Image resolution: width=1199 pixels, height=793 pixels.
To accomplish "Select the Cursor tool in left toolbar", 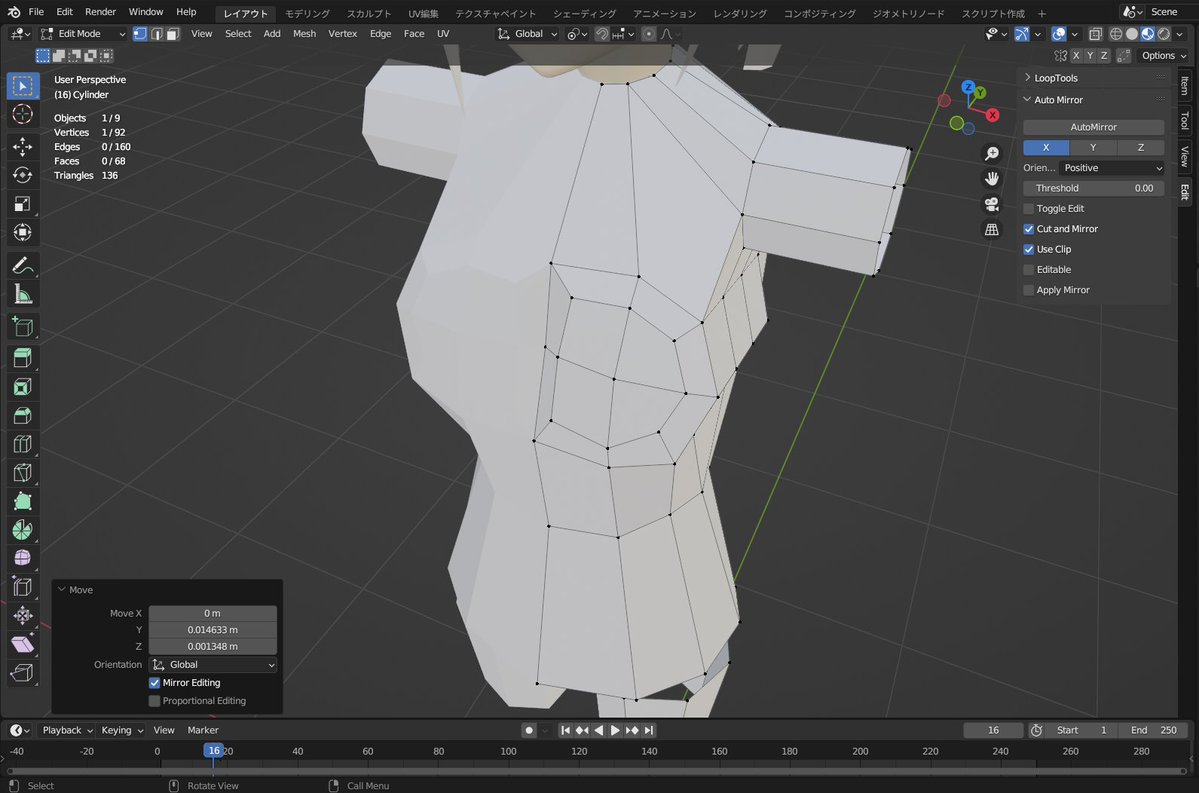I will (x=22, y=115).
